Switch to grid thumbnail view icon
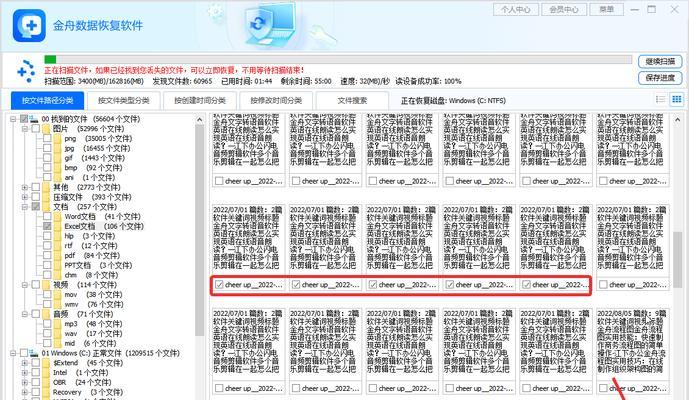 point(677,99)
